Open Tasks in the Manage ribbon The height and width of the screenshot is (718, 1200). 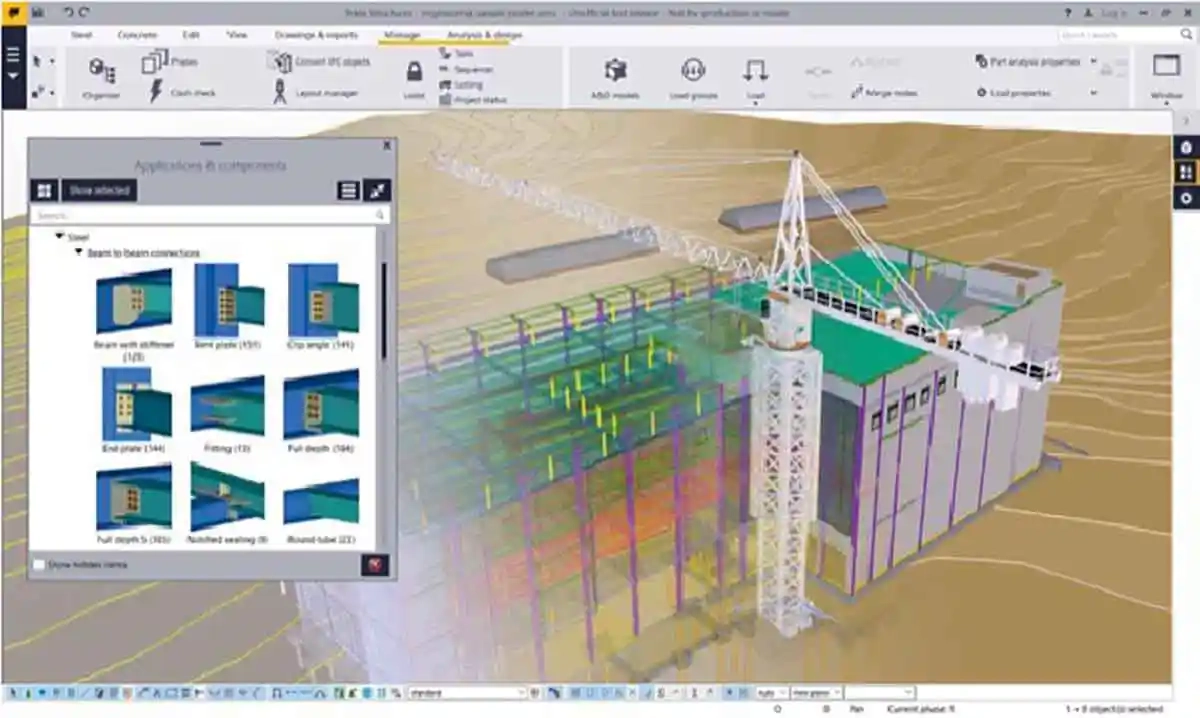coord(456,54)
